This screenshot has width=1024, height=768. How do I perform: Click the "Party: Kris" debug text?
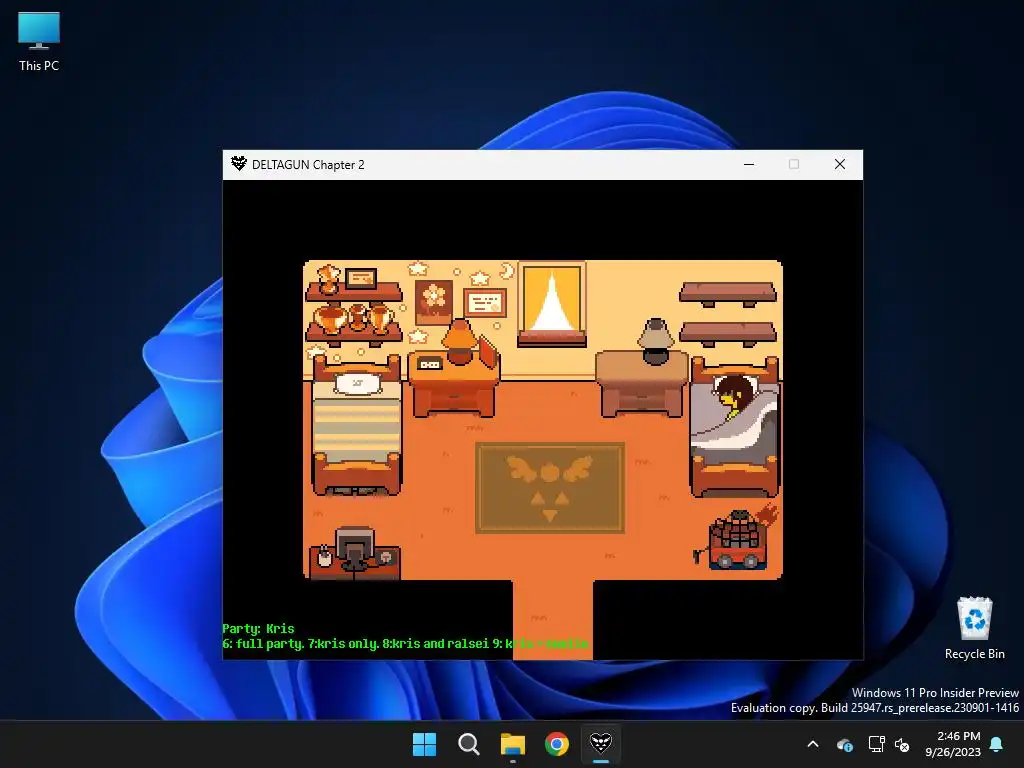click(x=259, y=628)
